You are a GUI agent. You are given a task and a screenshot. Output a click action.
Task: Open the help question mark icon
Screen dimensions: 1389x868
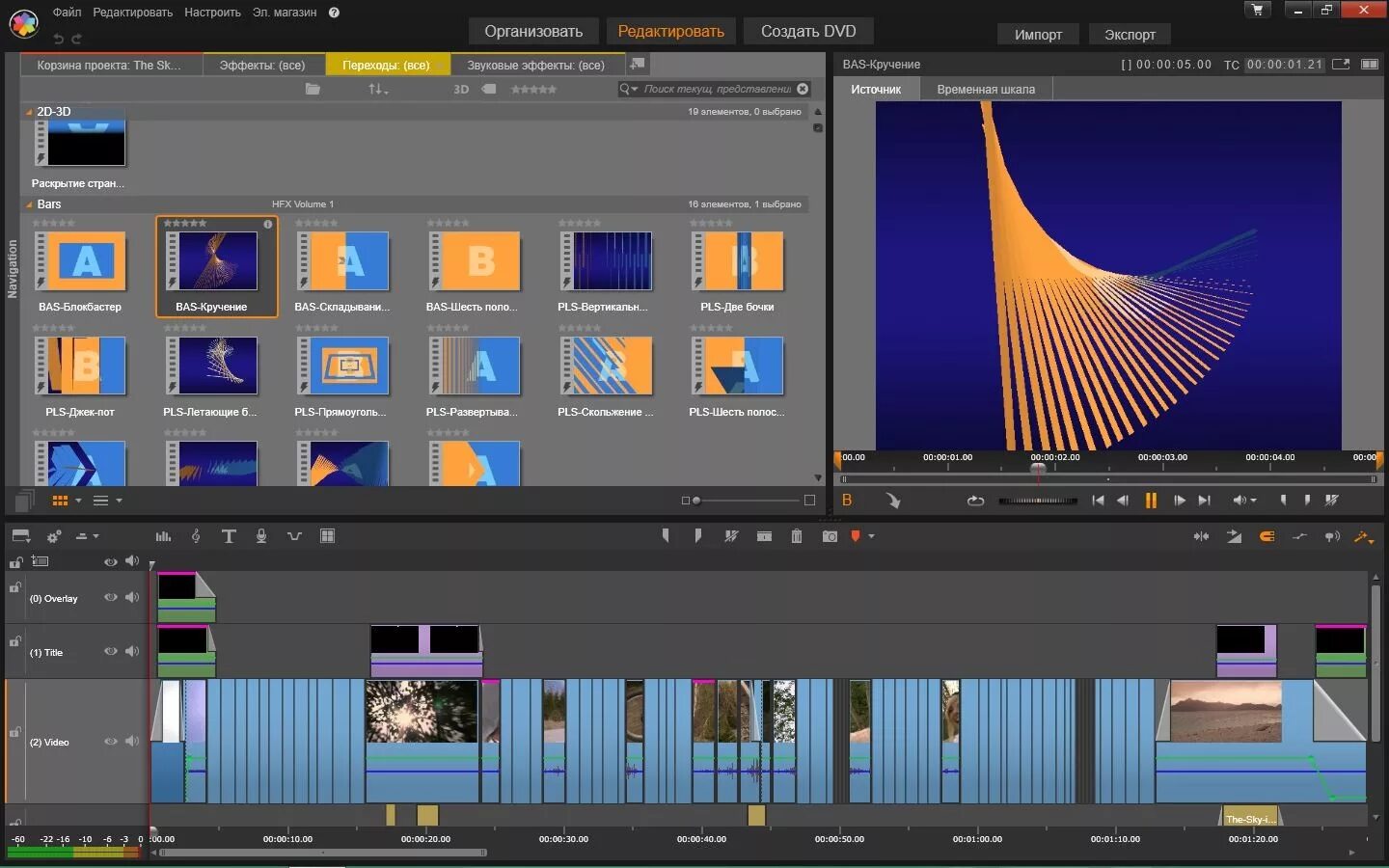click(334, 13)
